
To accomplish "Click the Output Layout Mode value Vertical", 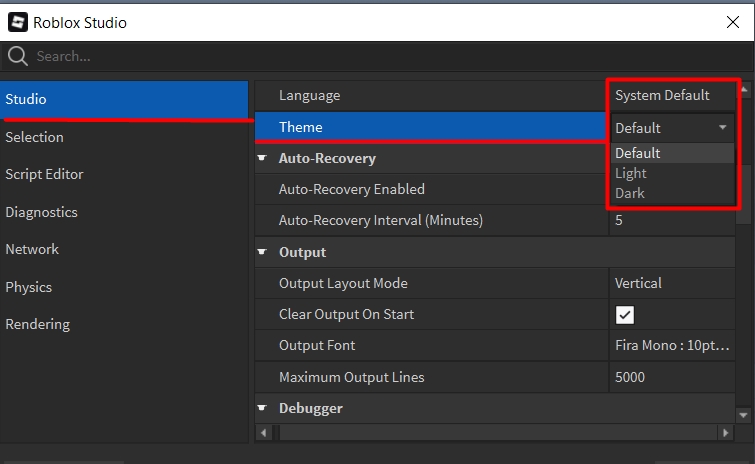I will click(638, 283).
